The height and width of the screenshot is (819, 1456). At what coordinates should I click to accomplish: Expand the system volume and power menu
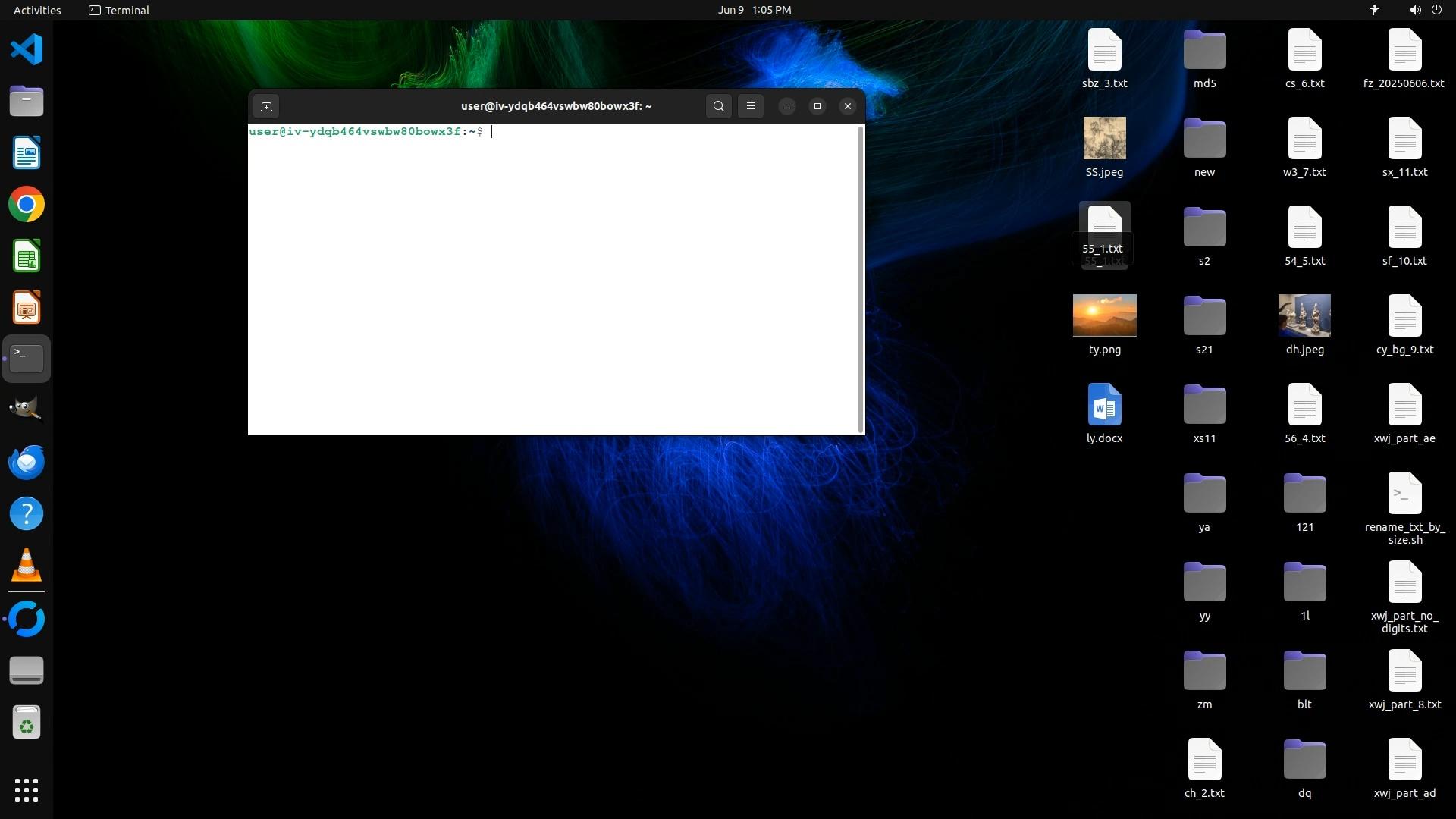pos(1425,10)
